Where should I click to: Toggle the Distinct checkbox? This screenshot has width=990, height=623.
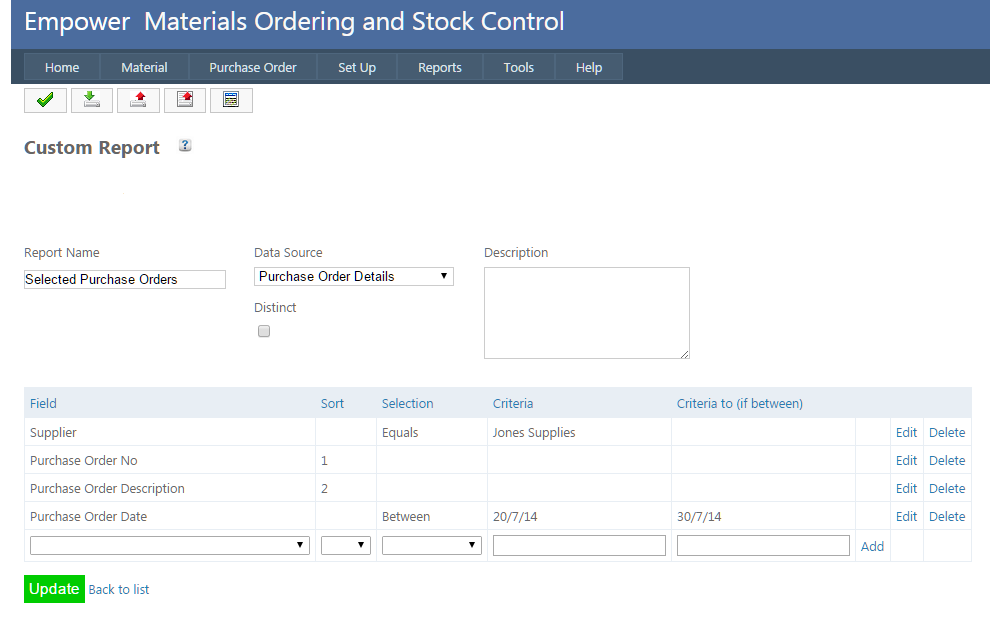(x=264, y=331)
